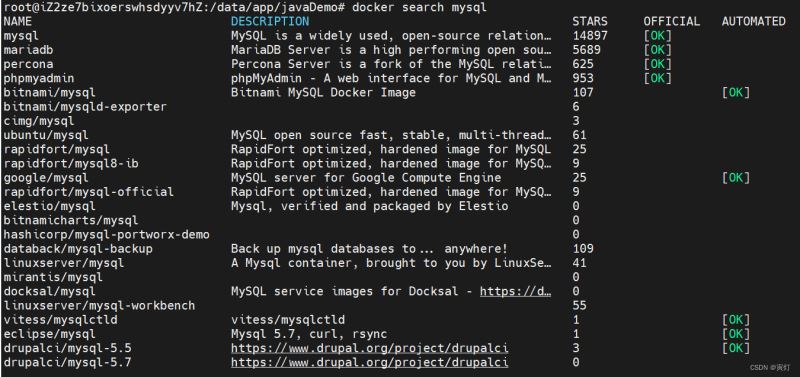This screenshot has height=377, width=800.
Task: Click the docksal/mysql description URL link
Action: point(515,291)
